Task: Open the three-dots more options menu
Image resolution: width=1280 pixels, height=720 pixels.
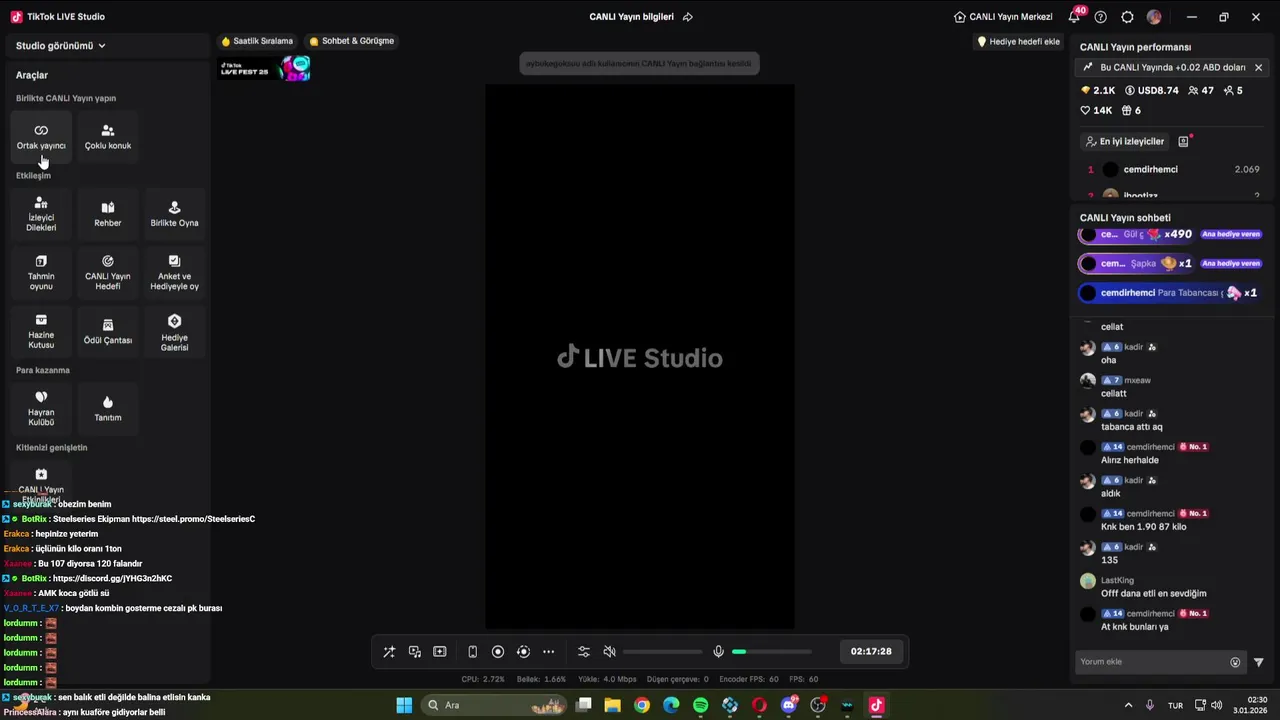Action: pyautogui.click(x=549, y=652)
